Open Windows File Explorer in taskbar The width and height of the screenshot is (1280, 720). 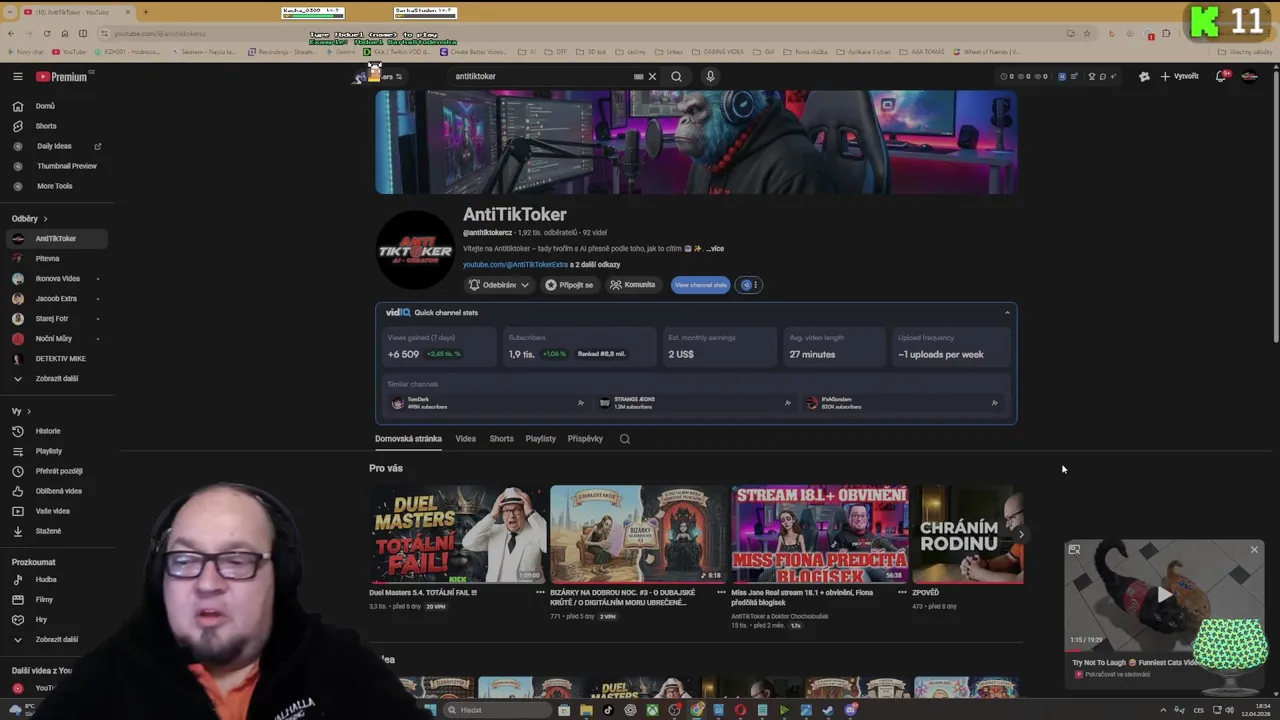click(x=586, y=710)
